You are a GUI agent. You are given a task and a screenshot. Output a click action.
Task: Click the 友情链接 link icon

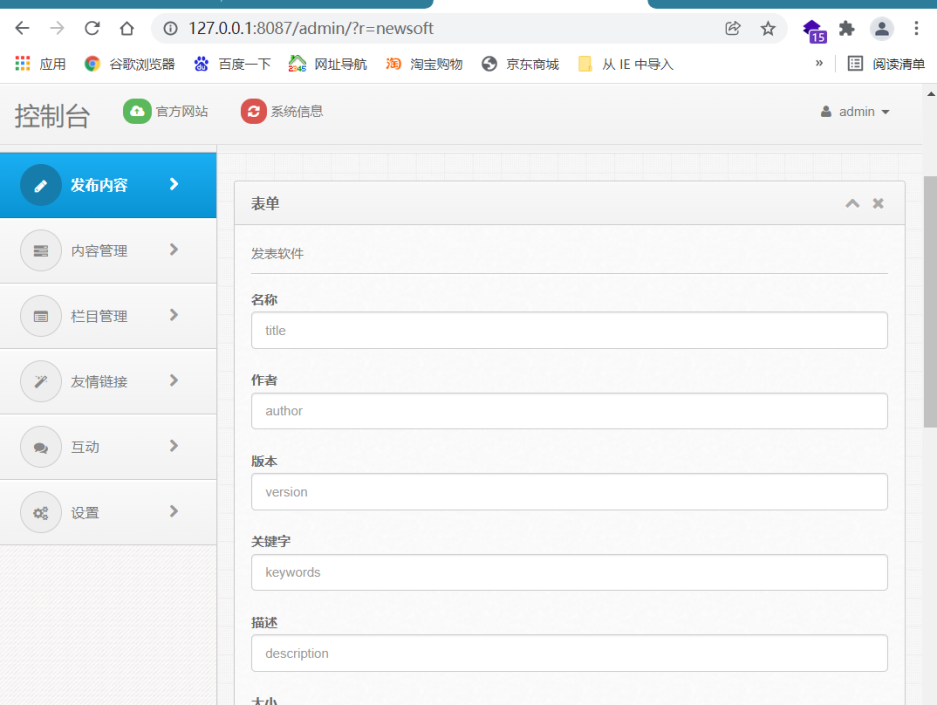(40, 381)
